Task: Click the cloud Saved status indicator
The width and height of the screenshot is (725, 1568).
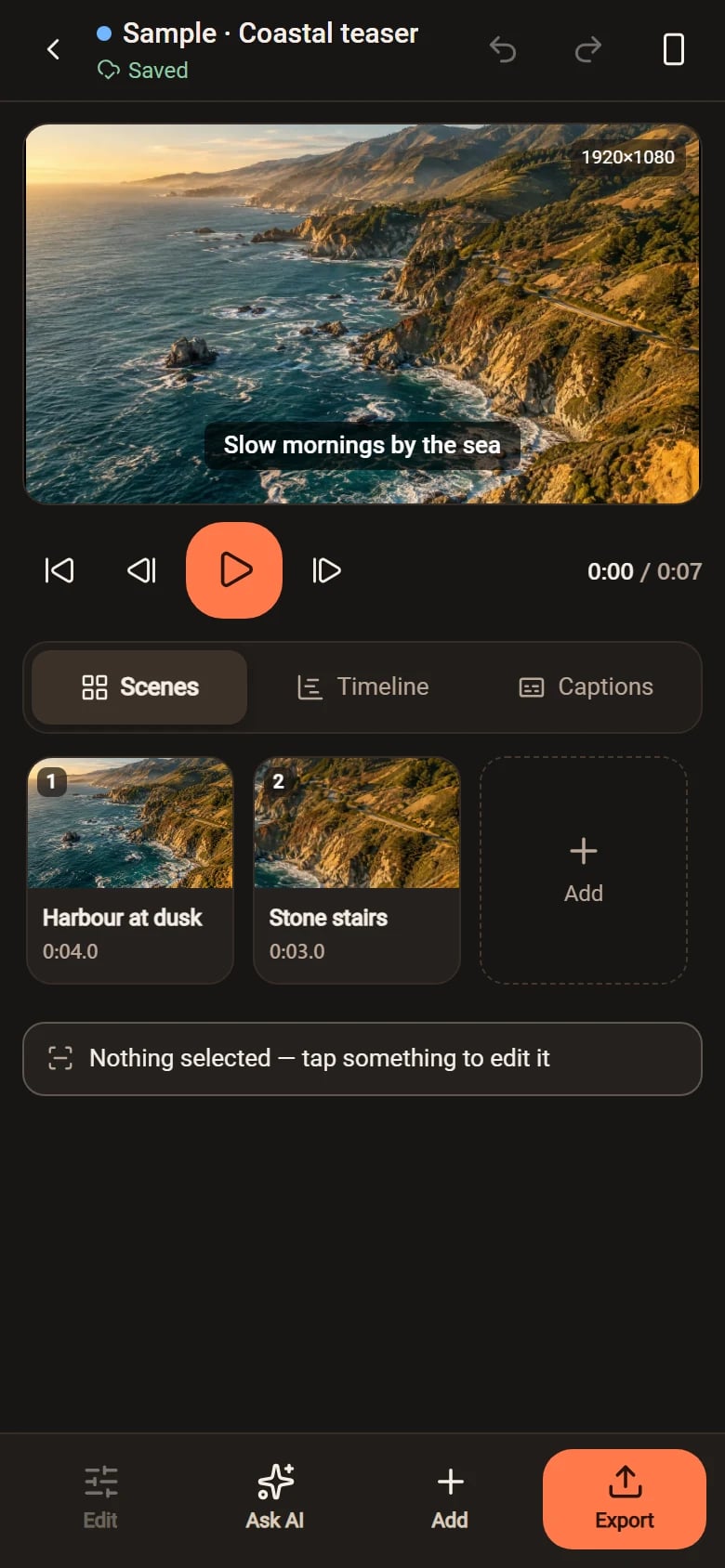Action: click(x=143, y=71)
